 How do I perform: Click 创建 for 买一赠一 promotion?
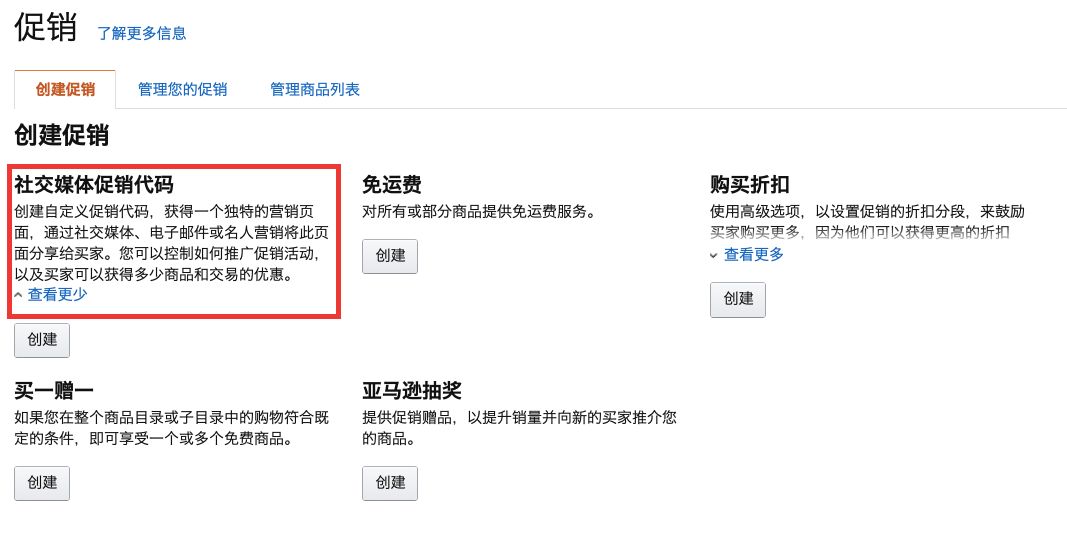42,483
